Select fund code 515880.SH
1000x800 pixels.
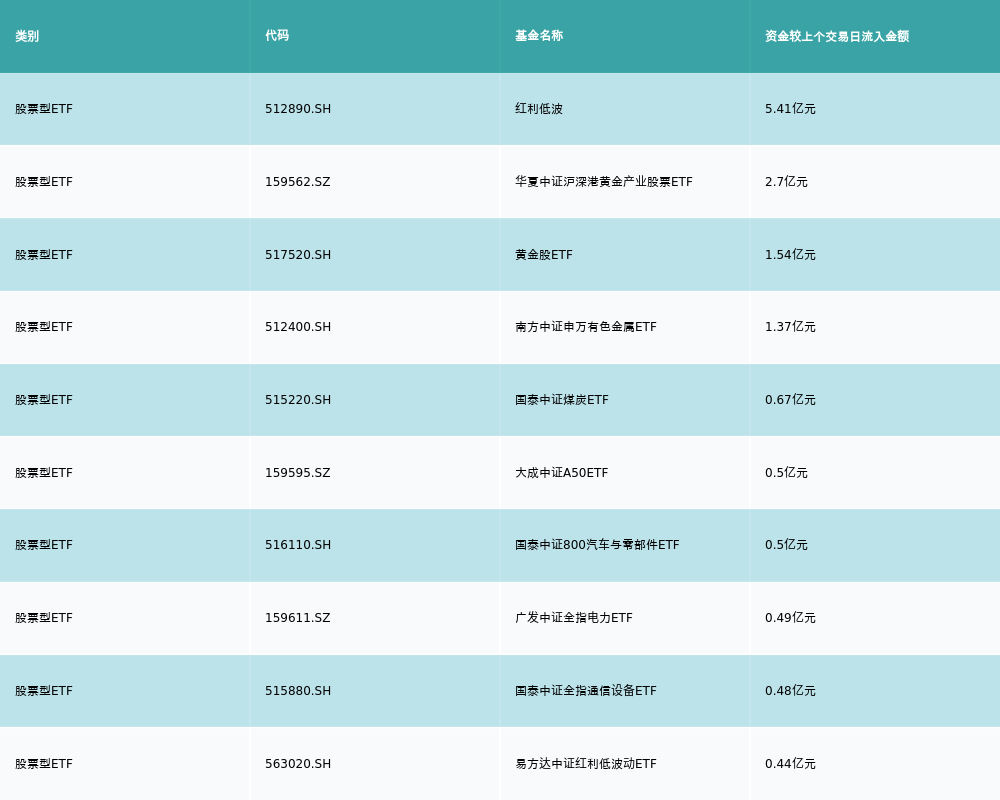(x=298, y=691)
